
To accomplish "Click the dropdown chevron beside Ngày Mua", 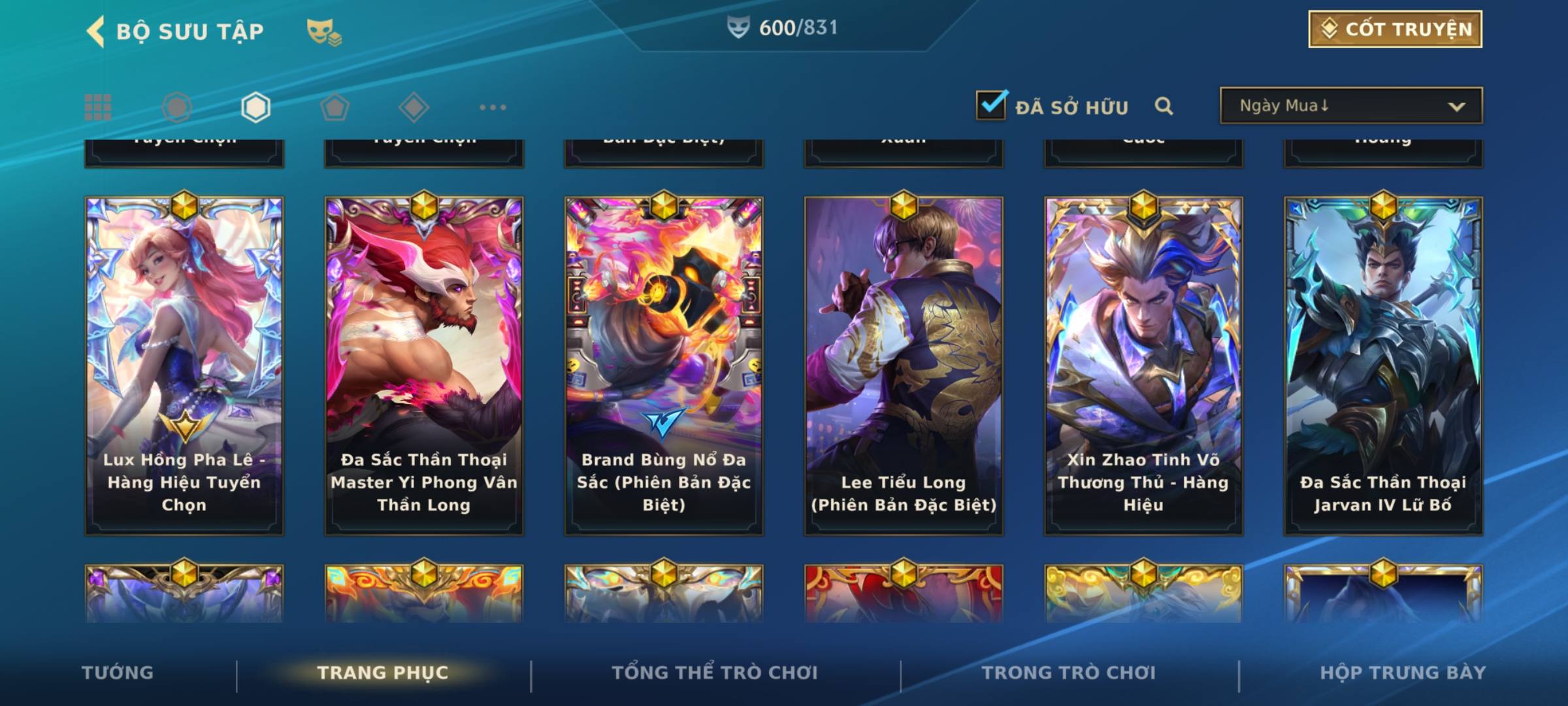I will (x=1456, y=107).
